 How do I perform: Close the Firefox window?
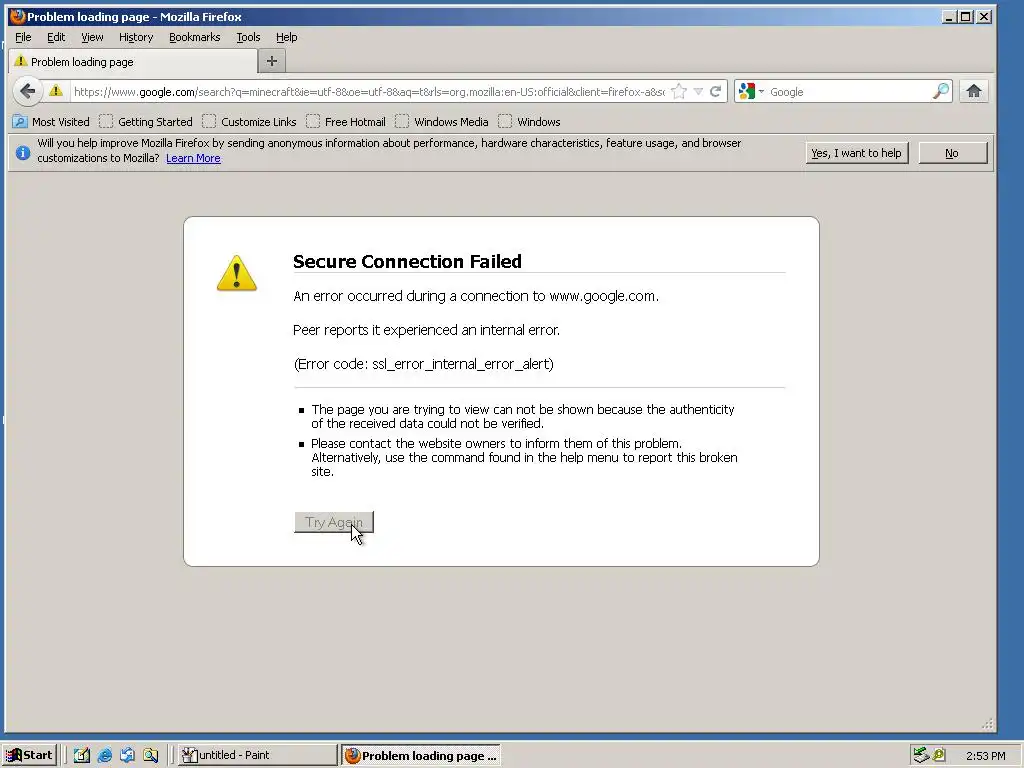tap(984, 17)
